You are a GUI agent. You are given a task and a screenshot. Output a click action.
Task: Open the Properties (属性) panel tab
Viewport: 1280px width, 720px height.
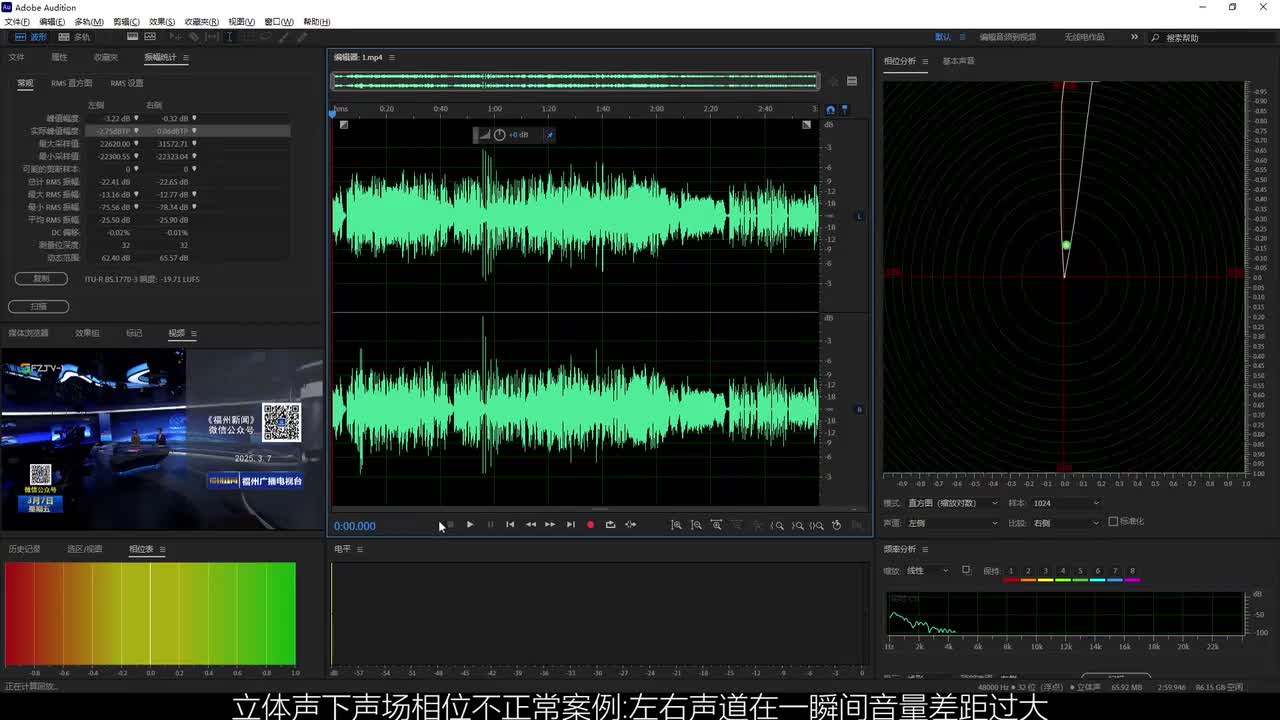59,57
